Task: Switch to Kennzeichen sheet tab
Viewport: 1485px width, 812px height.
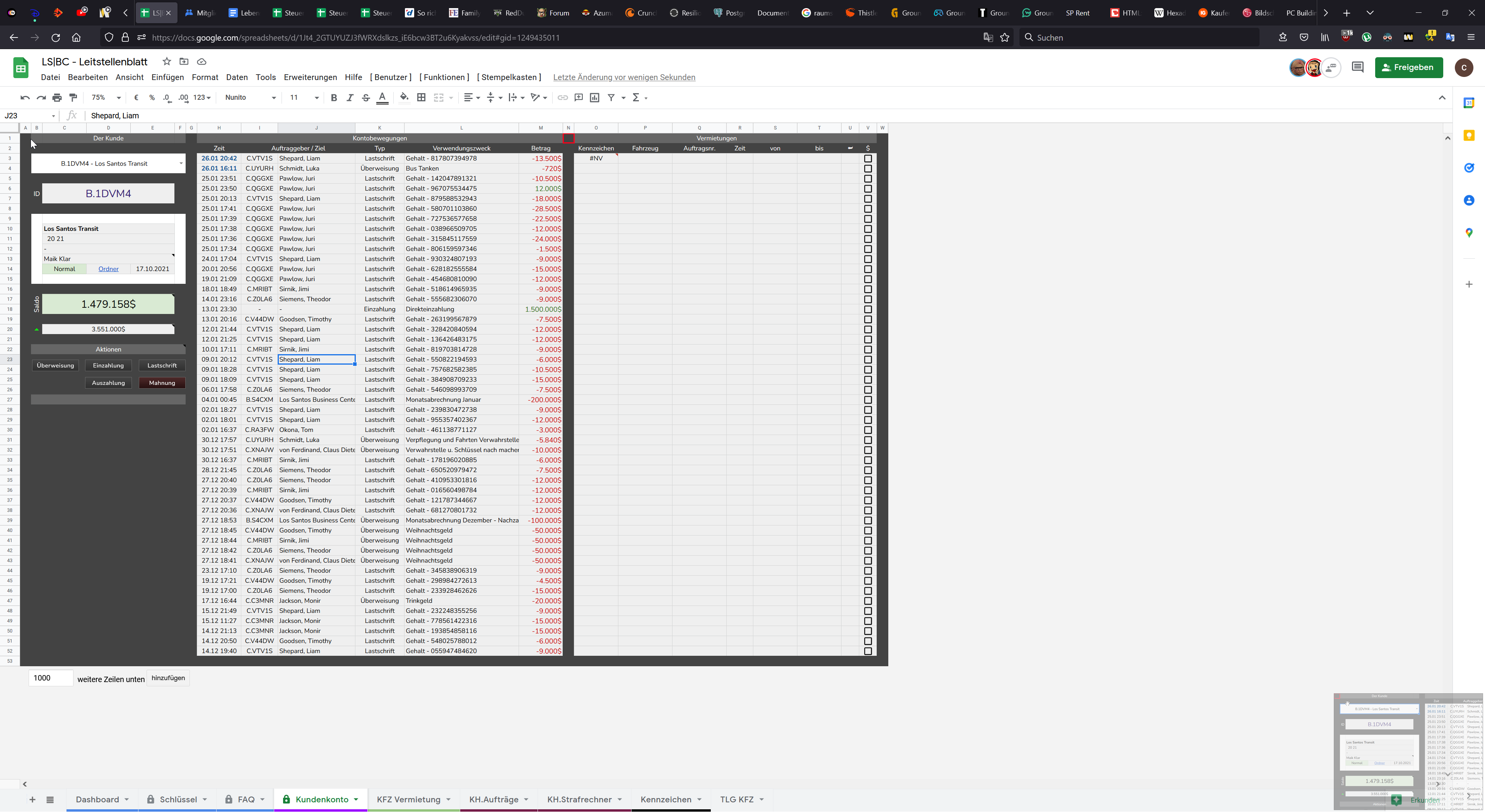Action: (666, 799)
